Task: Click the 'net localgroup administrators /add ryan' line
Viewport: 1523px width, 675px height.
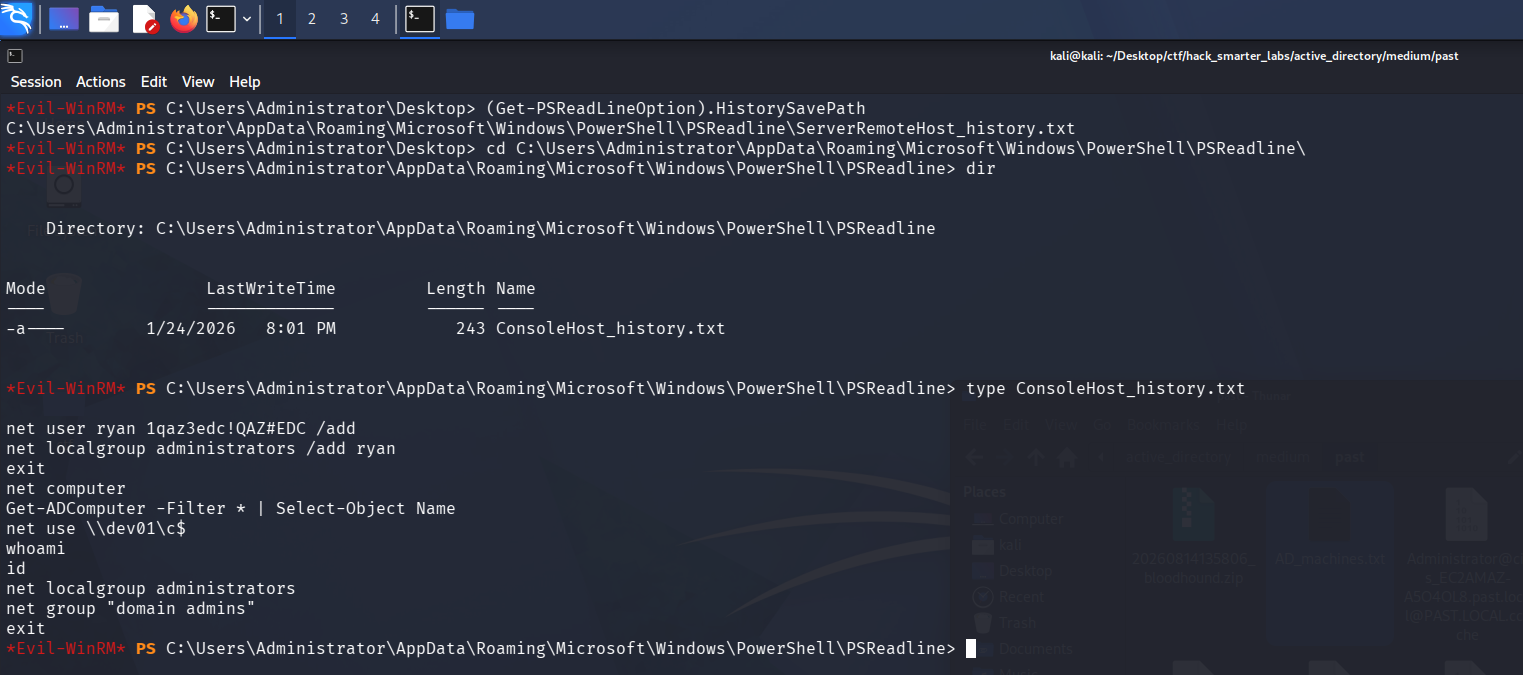Action: (x=201, y=448)
